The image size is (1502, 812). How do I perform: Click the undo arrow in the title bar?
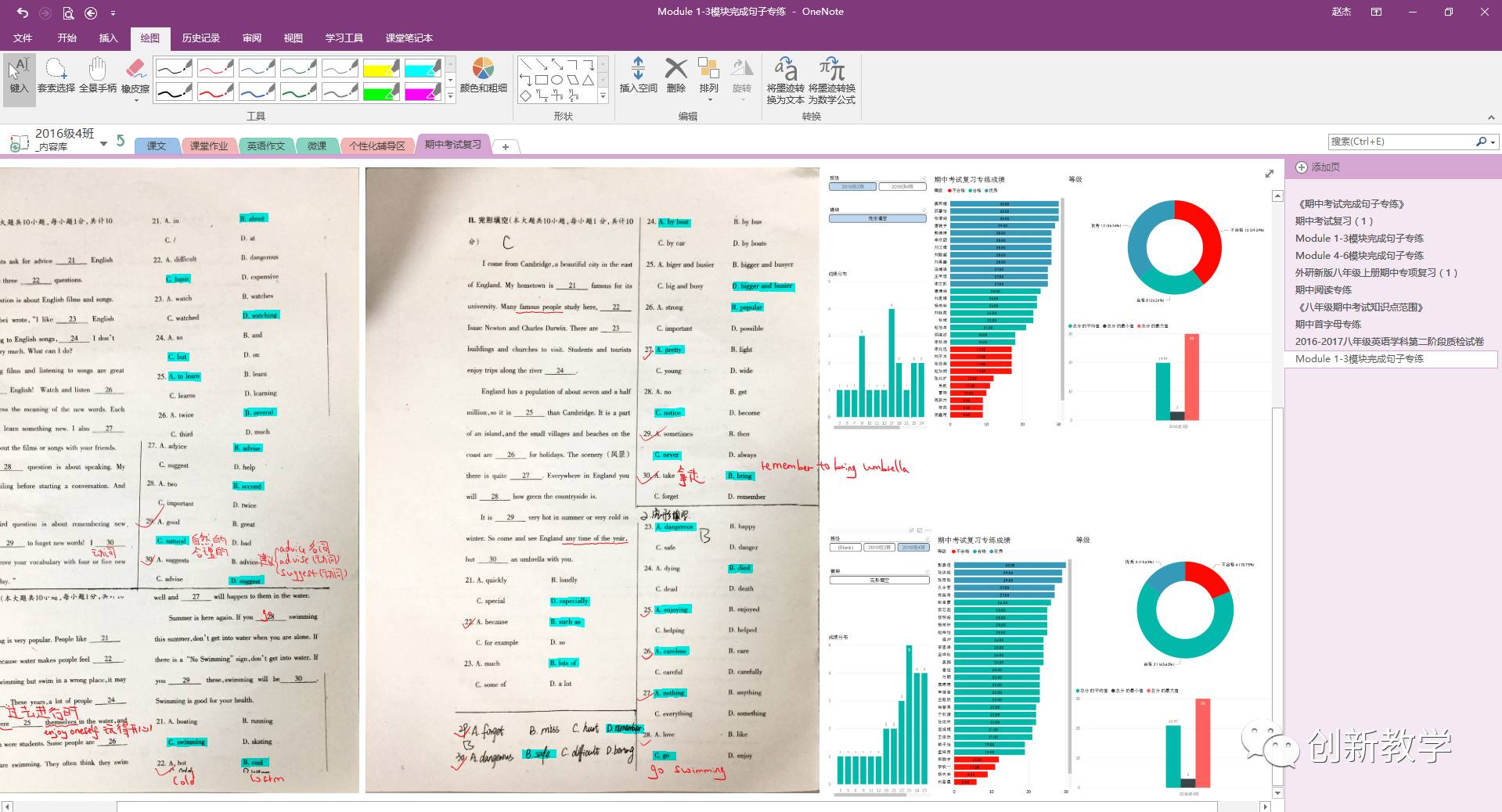23,13
